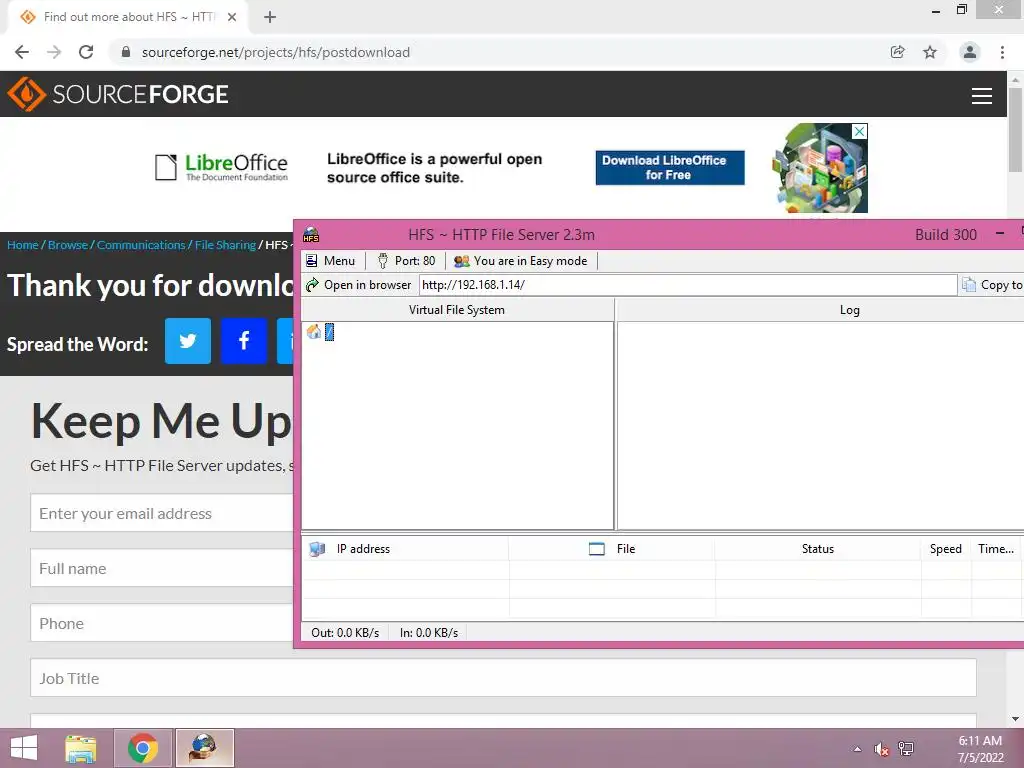Image resolution: width=1024 pixels, height=768 pixels.
Task: Share on Facebook
Action: [x=244, y=341]
